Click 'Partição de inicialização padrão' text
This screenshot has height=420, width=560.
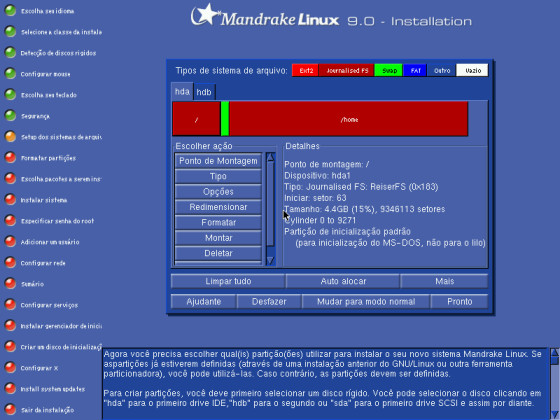[x=347, y=231]
